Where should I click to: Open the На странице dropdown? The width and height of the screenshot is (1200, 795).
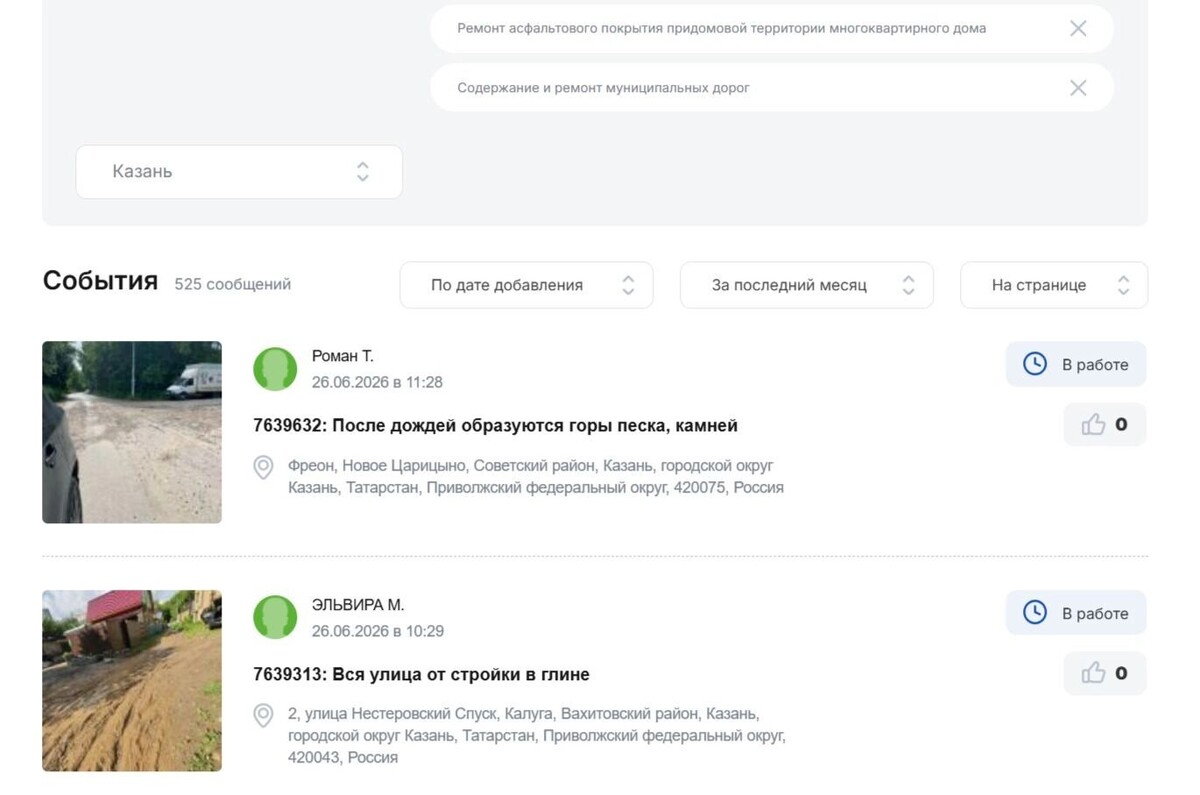[1053, 285]
